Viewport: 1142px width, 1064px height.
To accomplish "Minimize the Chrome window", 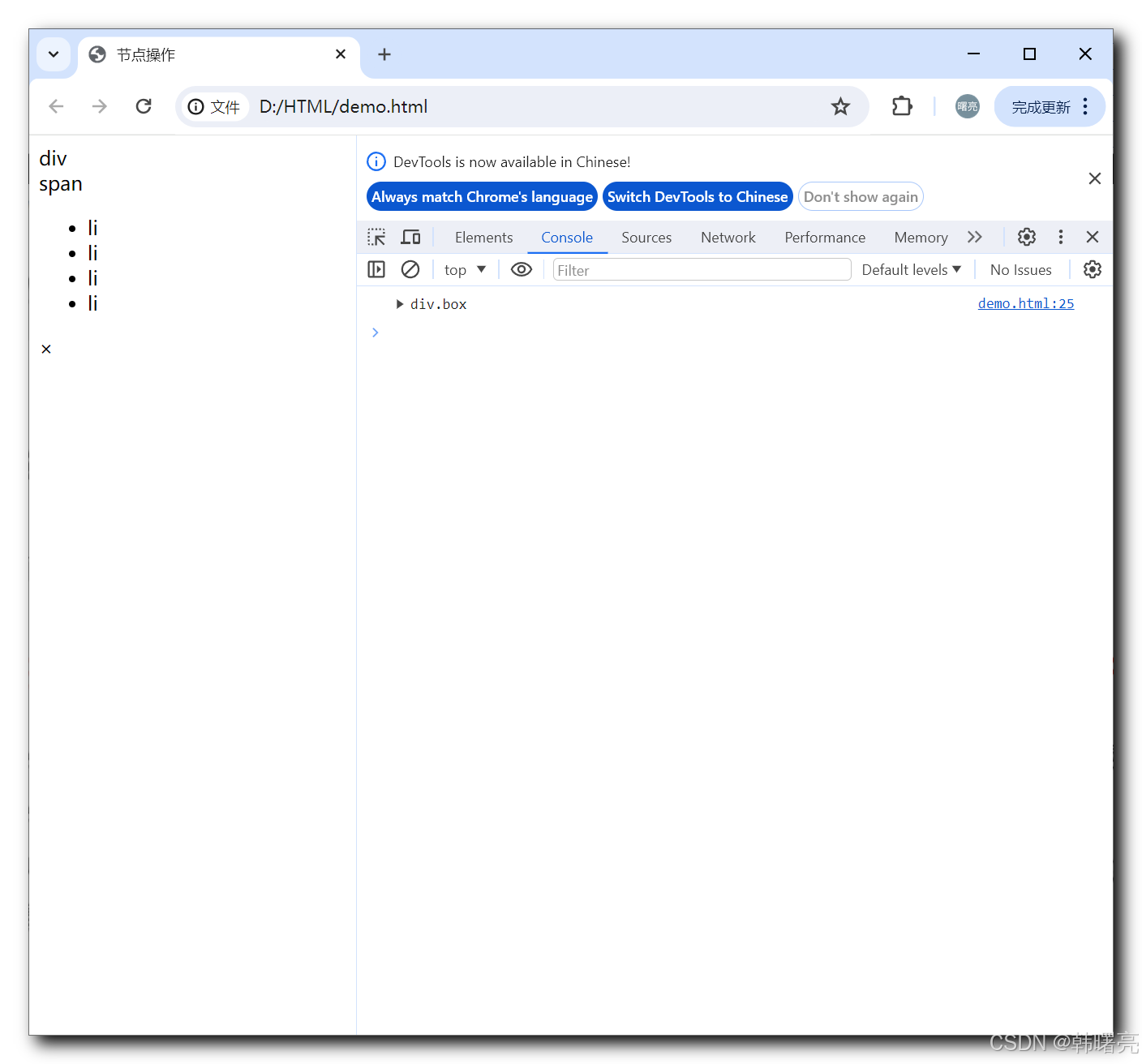I will 974,54.
